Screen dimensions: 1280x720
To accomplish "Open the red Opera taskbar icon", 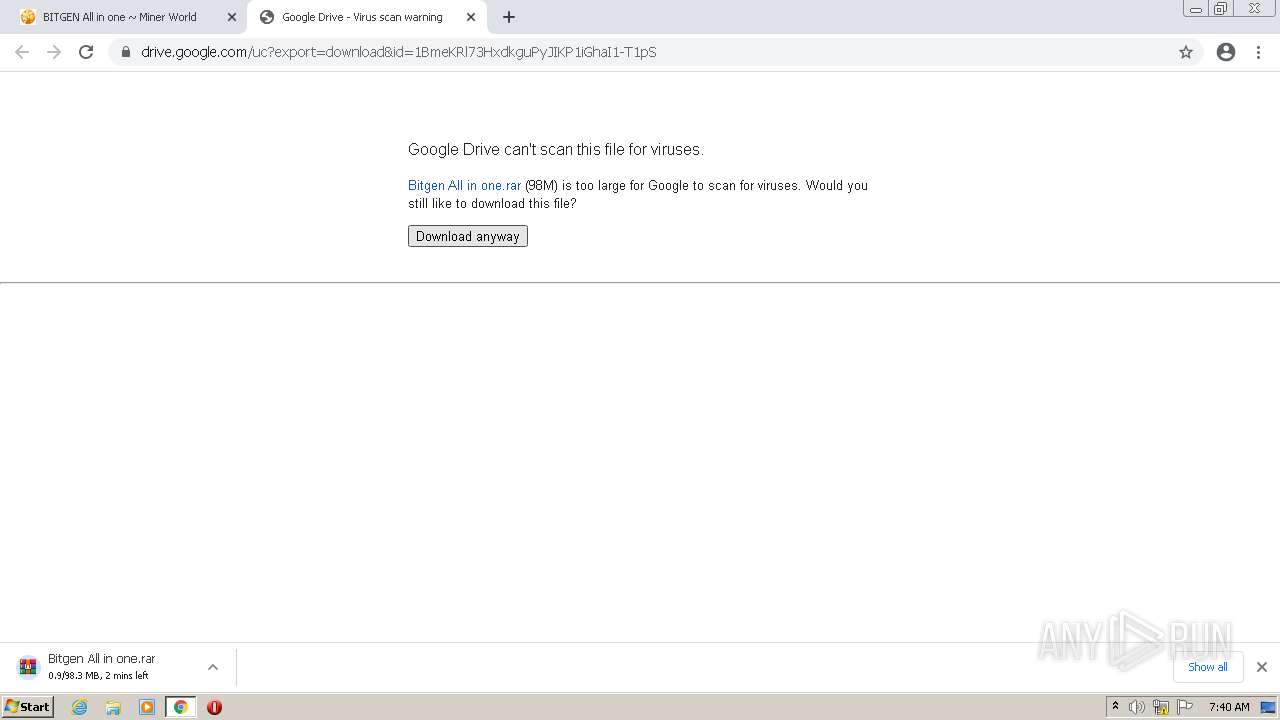I will click(214, 707).
